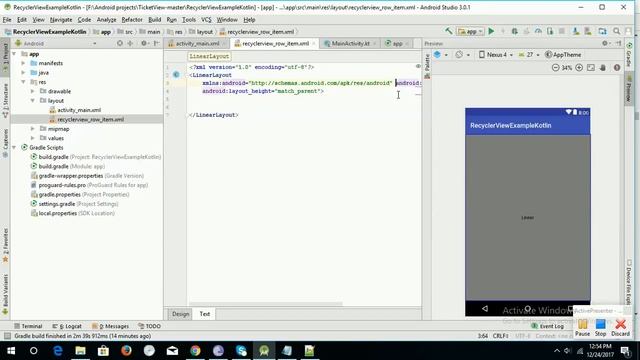Screen dimensions: 640x360
Task: Collapse the app module tree node
Action: point(14,54)
